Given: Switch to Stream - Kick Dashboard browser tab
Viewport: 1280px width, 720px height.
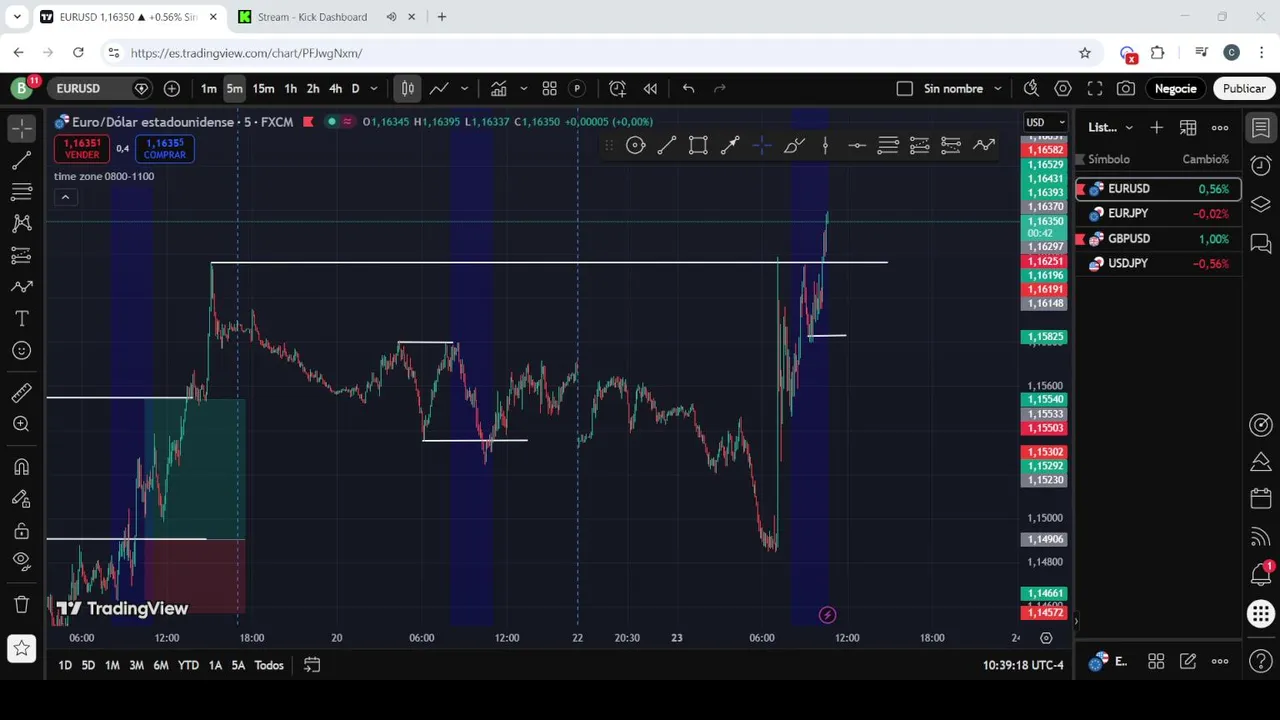Looking at the screenshot, I should click(312, 17).
